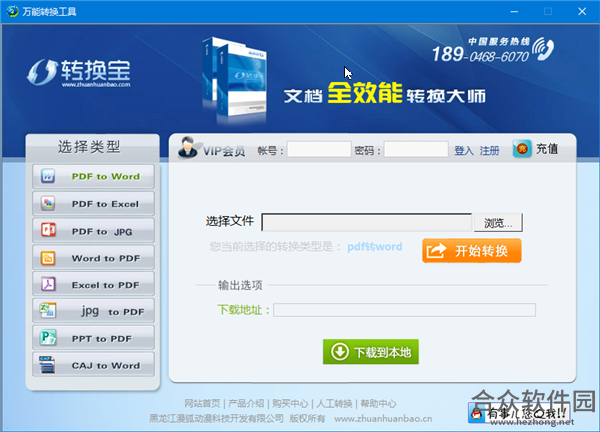This screenshot has width=600, height=432.
Task: Click the PDF icon beside Excel to PDF
Action: (48, 284)
